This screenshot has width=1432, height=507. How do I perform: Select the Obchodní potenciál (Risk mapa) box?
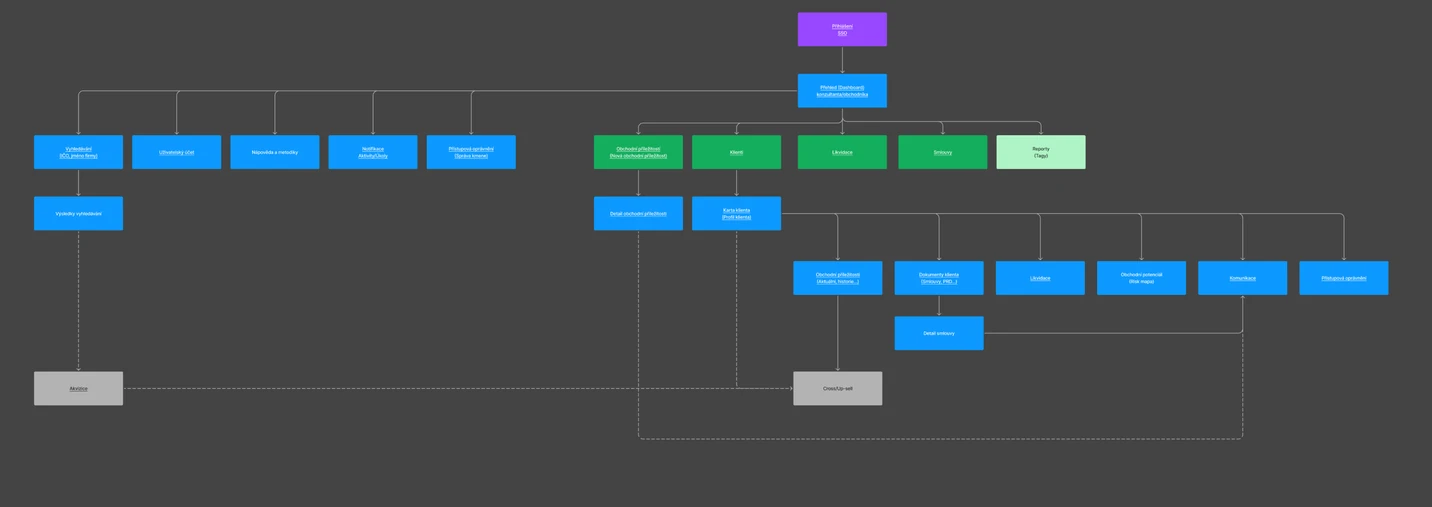[1141, 278]
